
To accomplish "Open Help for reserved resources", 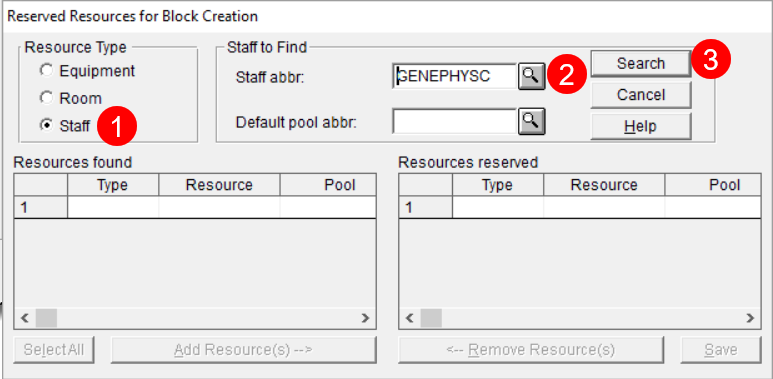I will coord(640,126).
